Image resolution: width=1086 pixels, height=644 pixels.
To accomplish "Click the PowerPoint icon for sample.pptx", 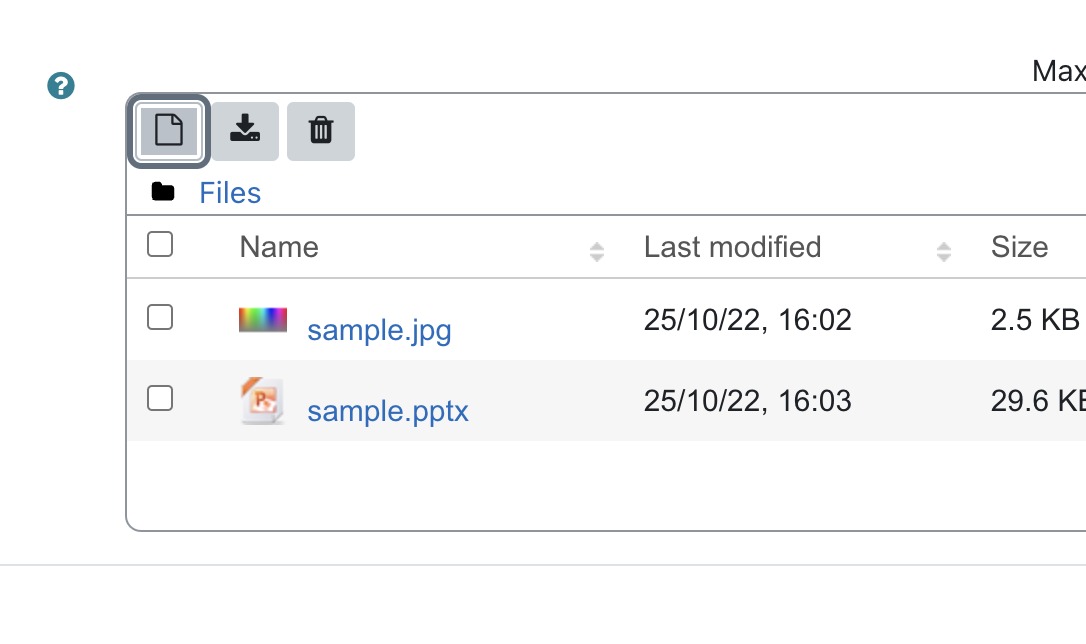I will click(262, 401).
